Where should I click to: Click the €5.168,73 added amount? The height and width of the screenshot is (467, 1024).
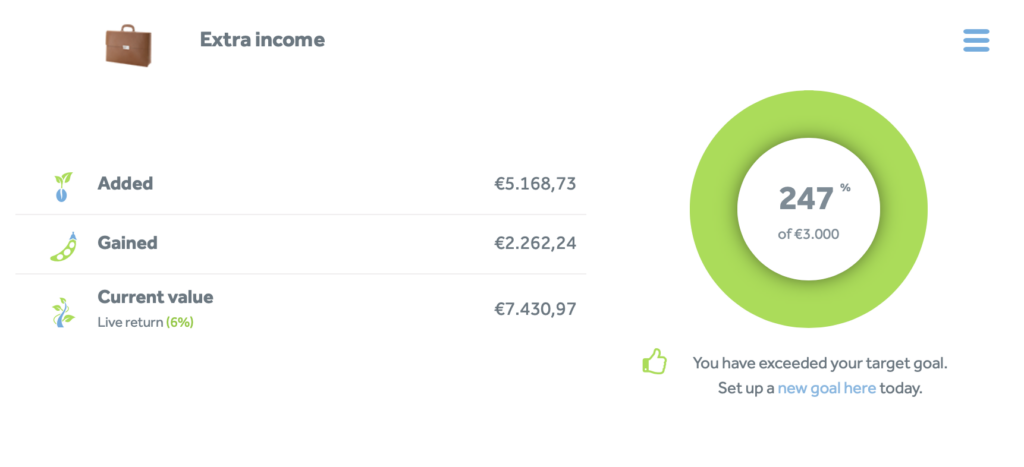coord(535,184)
